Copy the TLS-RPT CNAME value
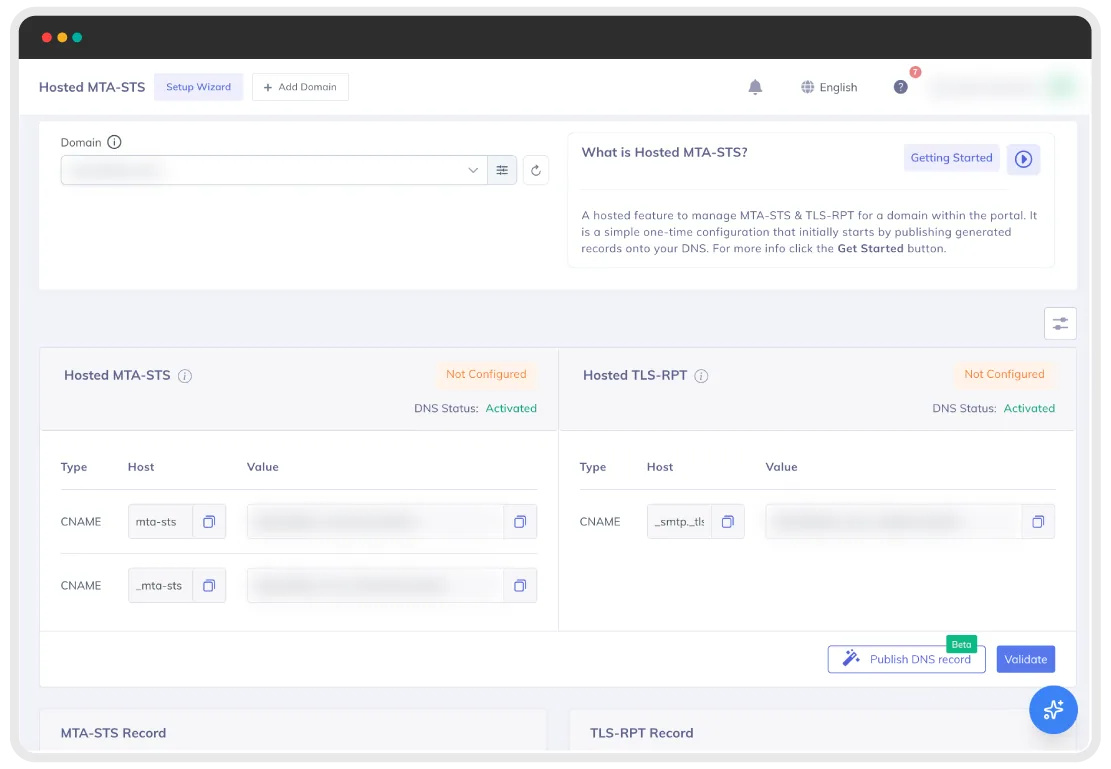 (1038, 522)
